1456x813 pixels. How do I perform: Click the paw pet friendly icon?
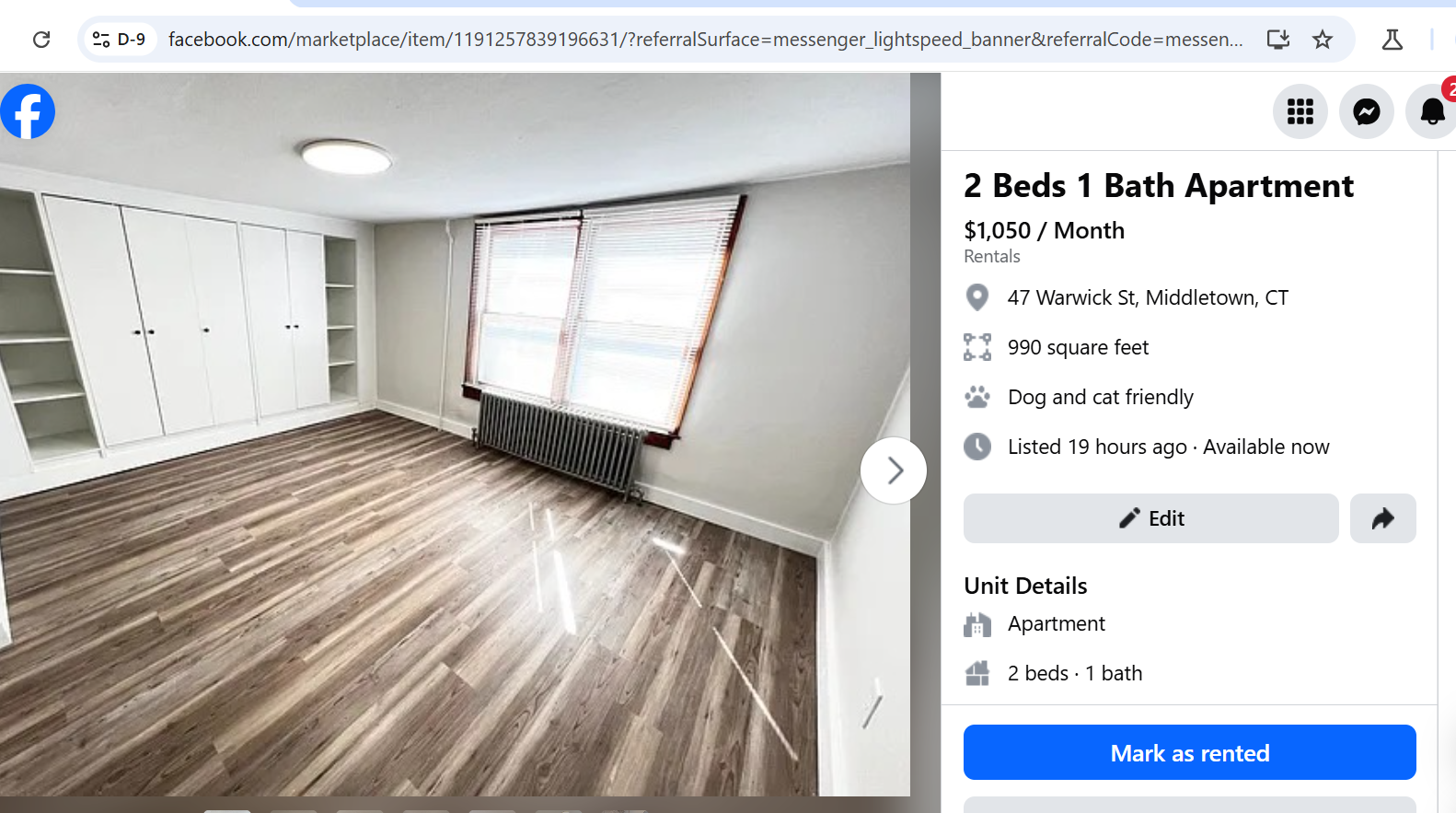pyautogui.click(x=977, y=397)
